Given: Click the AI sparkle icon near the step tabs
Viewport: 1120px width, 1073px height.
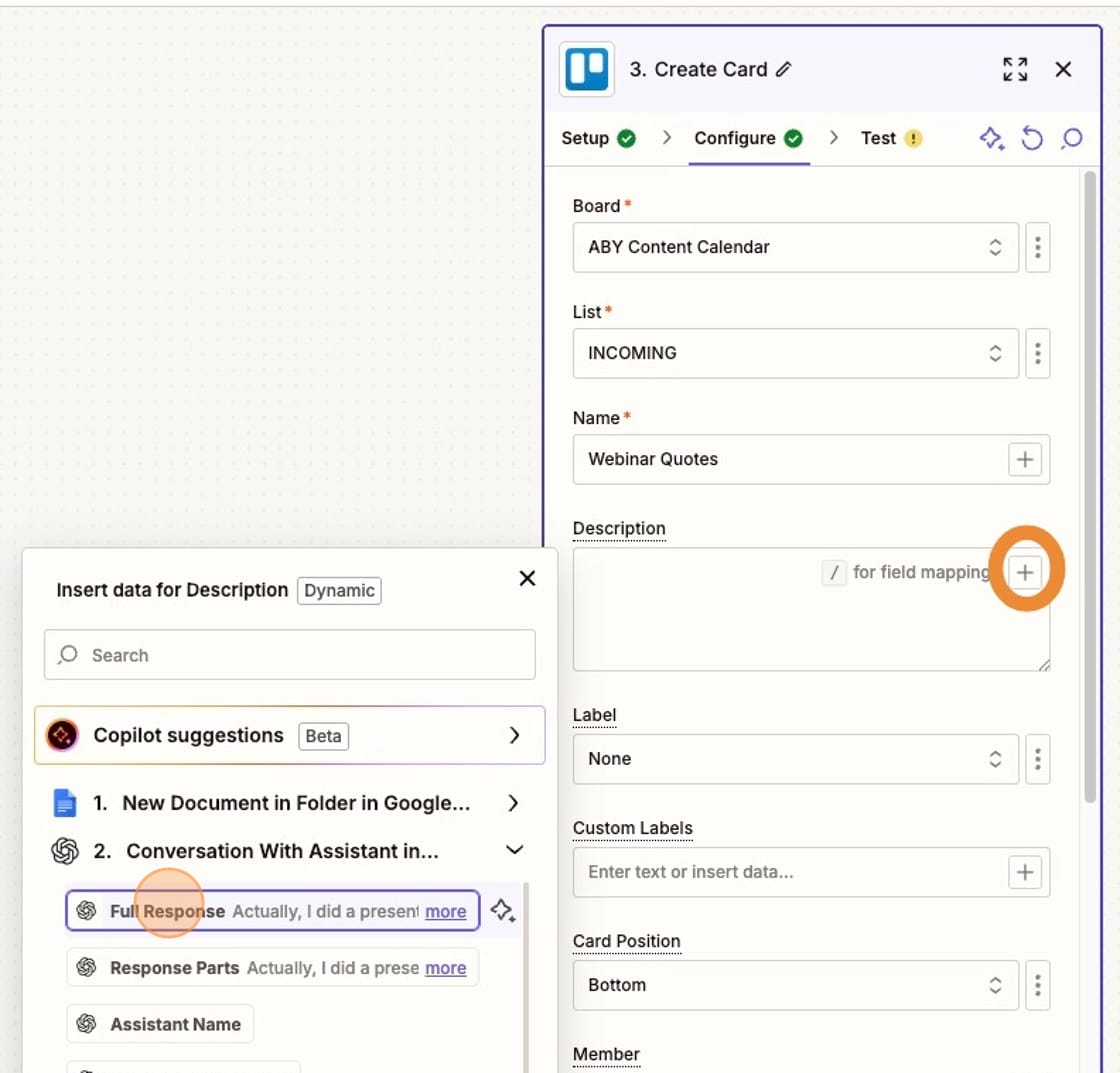Looking at the screenshot, I should (x=991, y=139).
